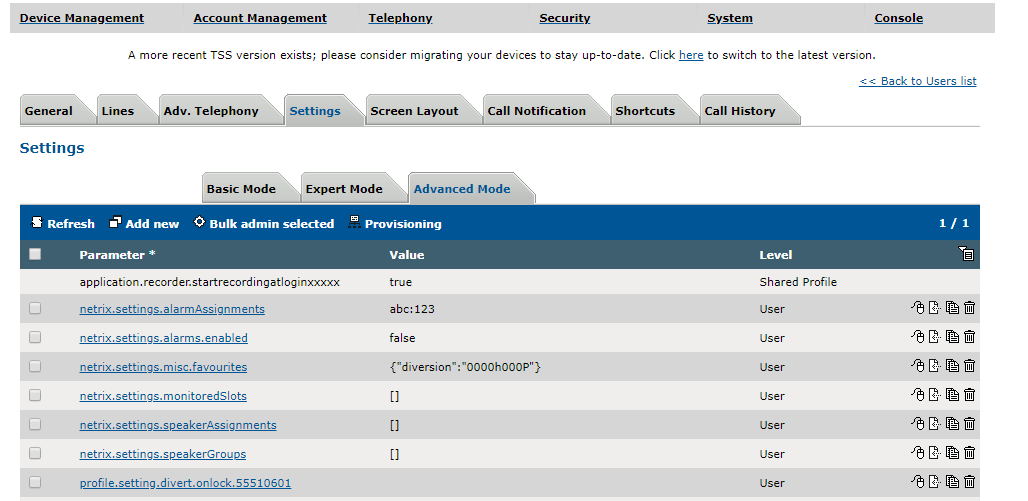This screenshot has height=501, width=1028.
Task: Open the column filter icon in table header
Action: click(966, 254)
